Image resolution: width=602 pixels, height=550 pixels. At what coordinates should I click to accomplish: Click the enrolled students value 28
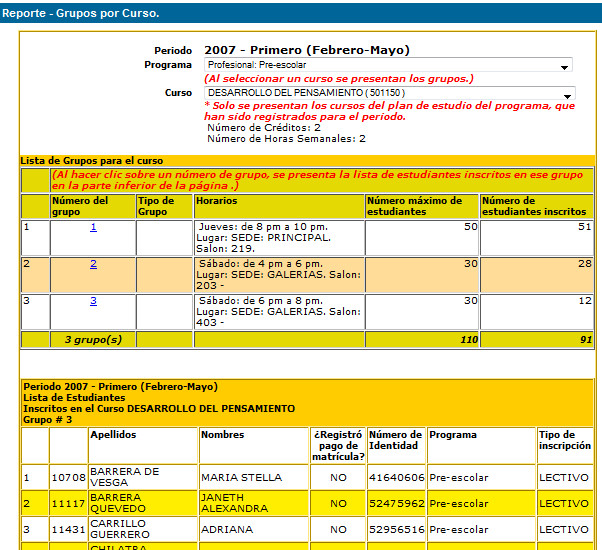point(585,264)
